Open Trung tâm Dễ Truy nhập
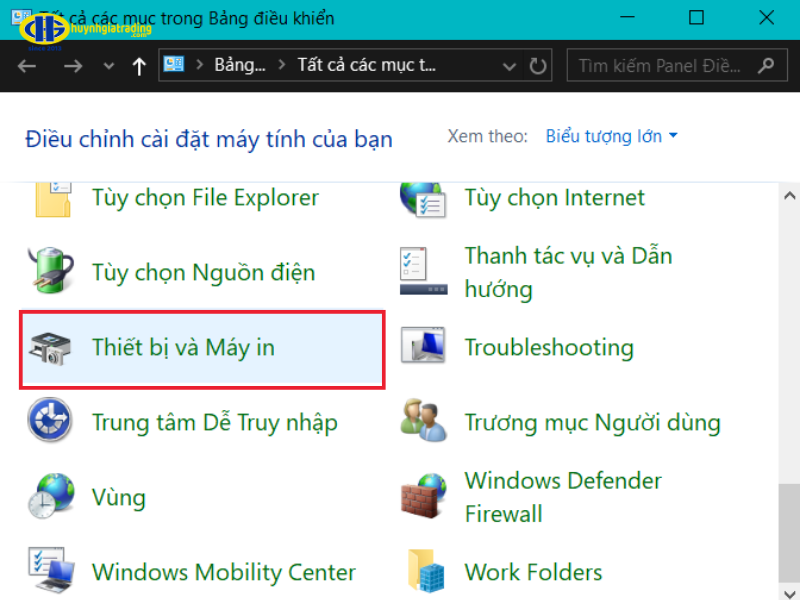The height and width of the screenshot is (600, 800). tap(214, 423)
